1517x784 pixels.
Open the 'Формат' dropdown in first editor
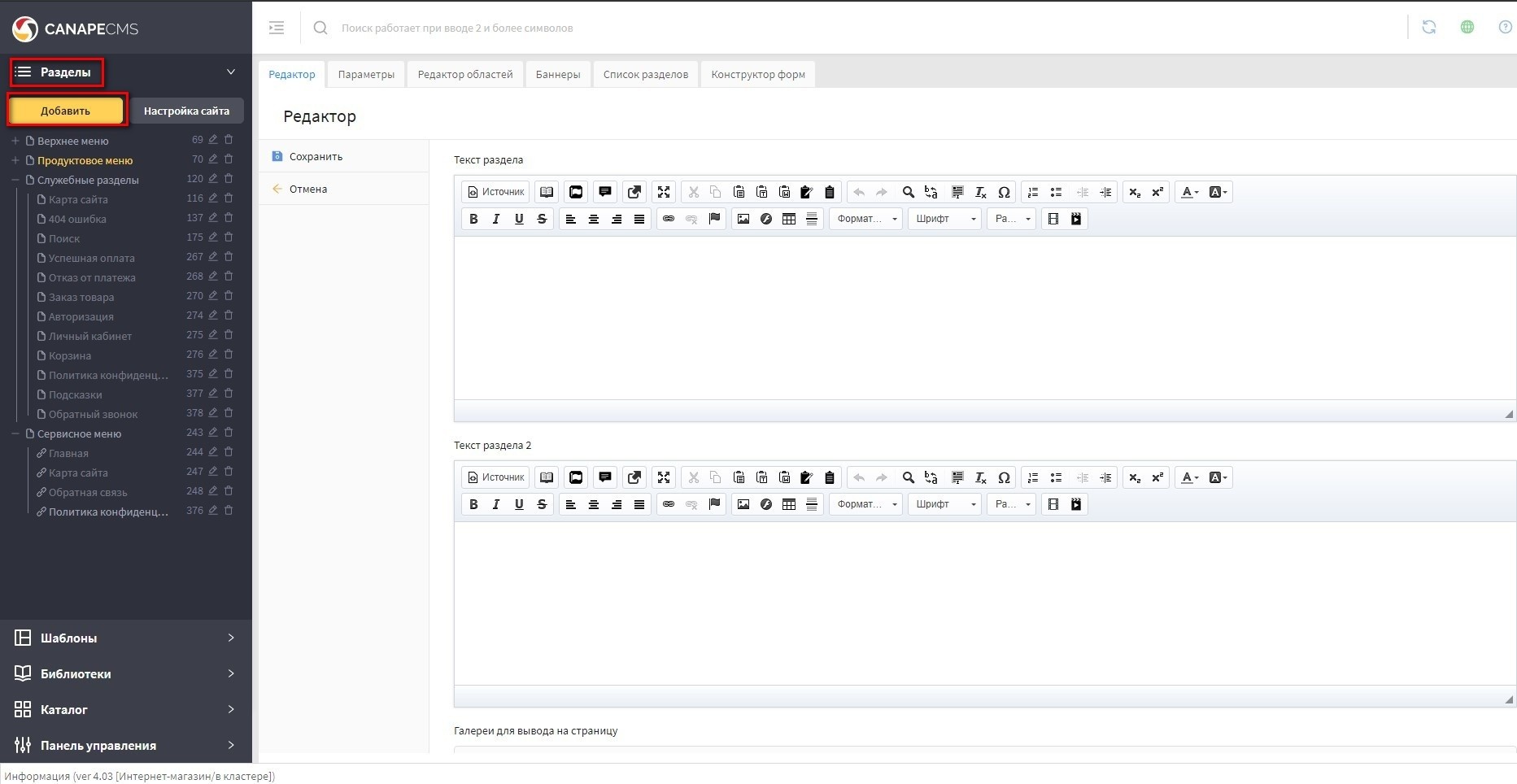865,219
